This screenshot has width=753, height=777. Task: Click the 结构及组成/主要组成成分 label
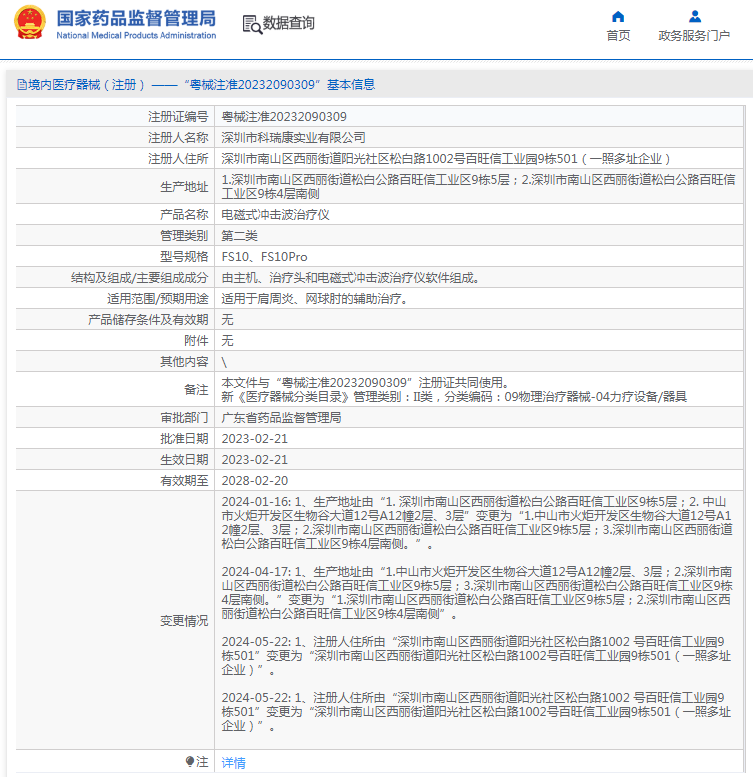(139, 278)
